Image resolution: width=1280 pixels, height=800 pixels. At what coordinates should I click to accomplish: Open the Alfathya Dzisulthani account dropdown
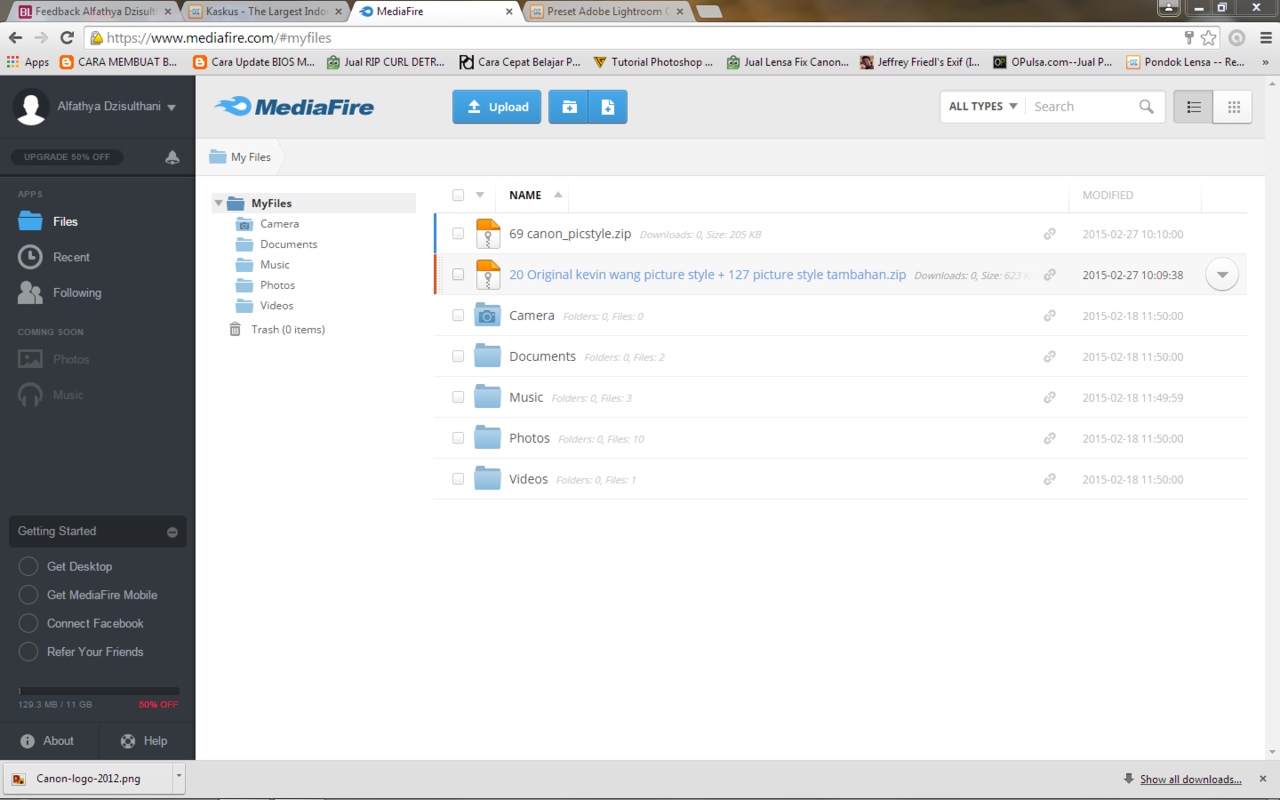116,107
